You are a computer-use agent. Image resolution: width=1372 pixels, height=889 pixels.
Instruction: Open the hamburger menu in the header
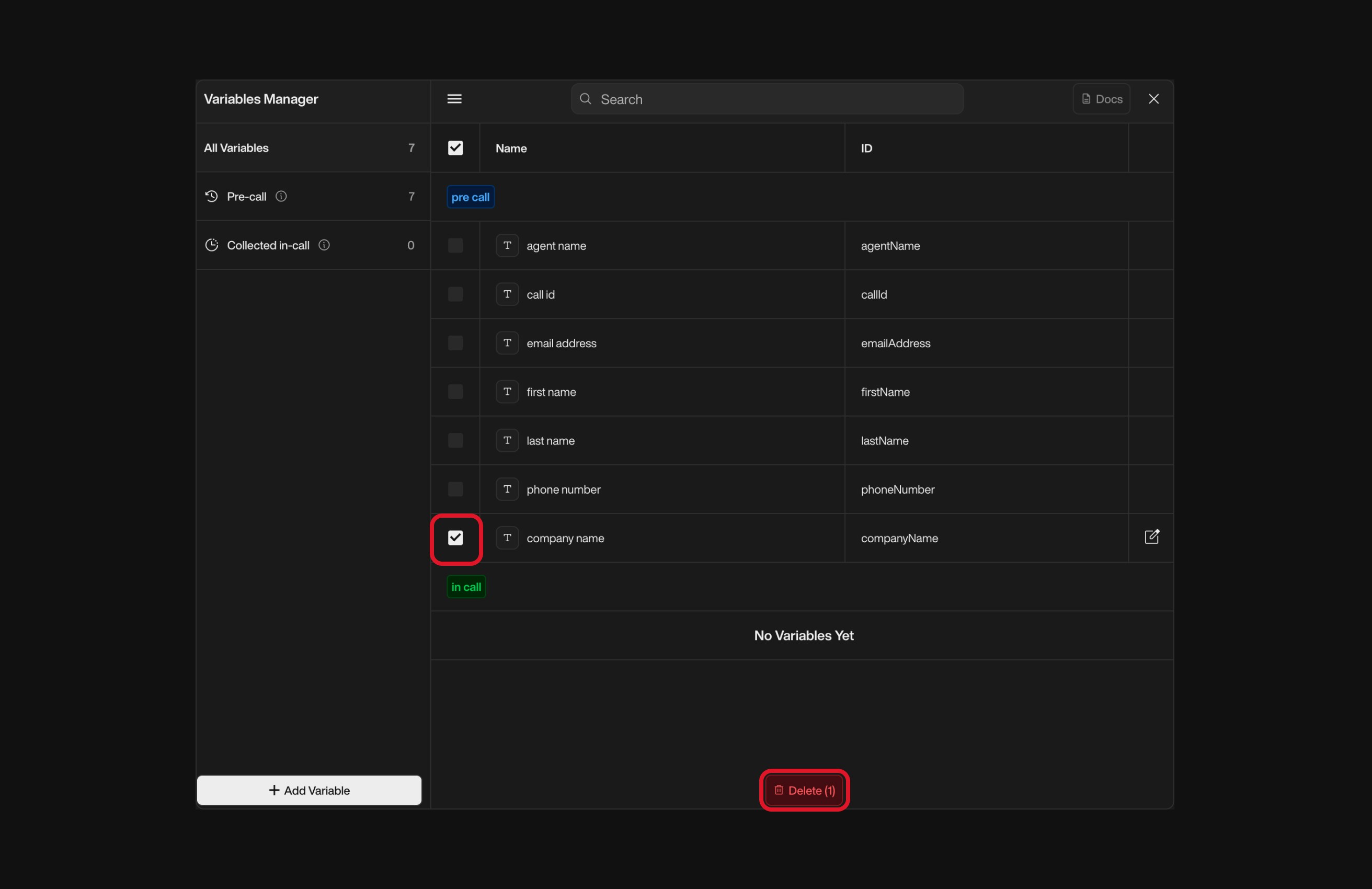coord(454,99)
